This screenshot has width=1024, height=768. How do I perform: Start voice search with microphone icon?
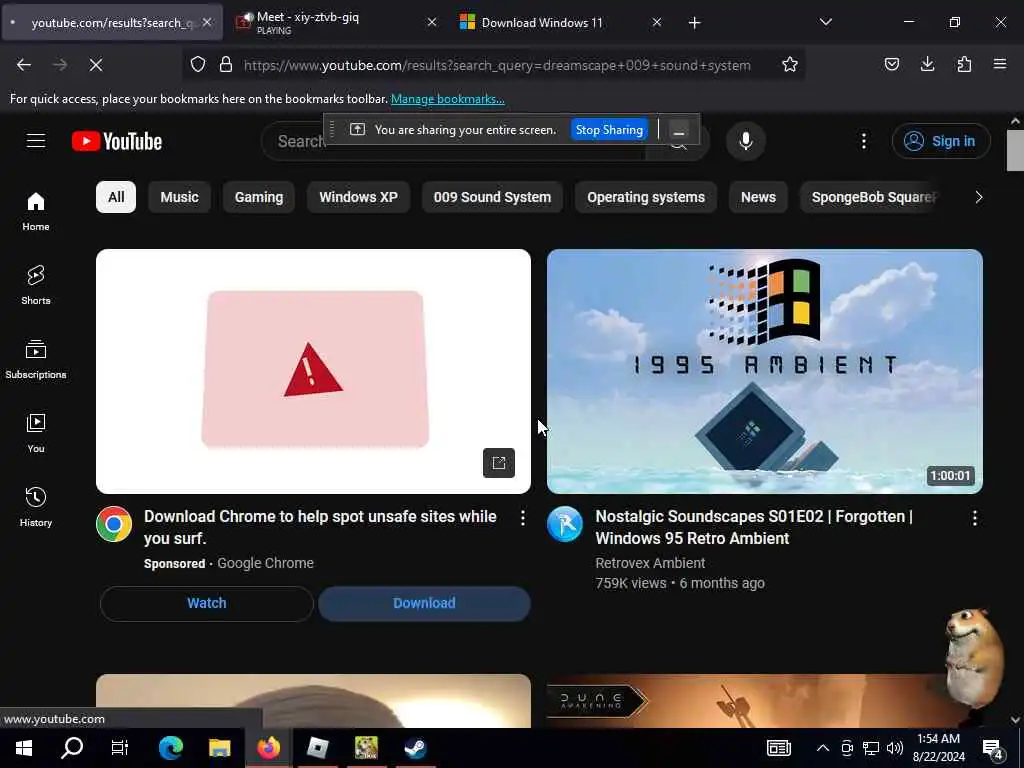pos(745,141)
